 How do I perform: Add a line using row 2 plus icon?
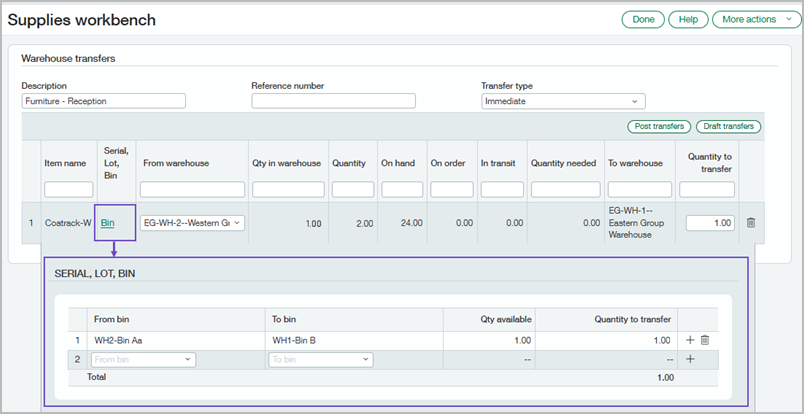pos(690,359)
